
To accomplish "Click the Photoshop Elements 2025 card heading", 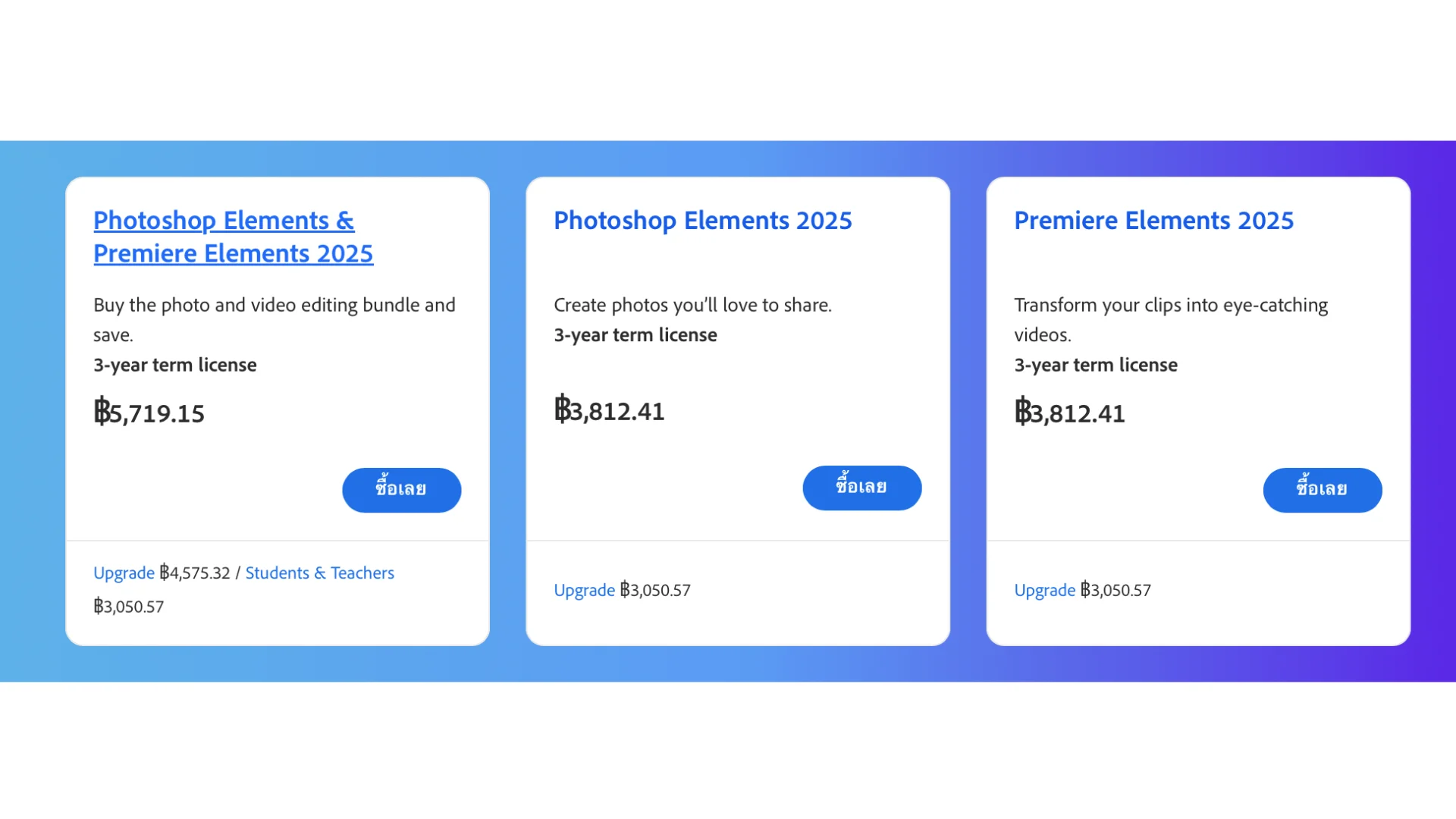I will pyautogui.click(x=702, y=221).
